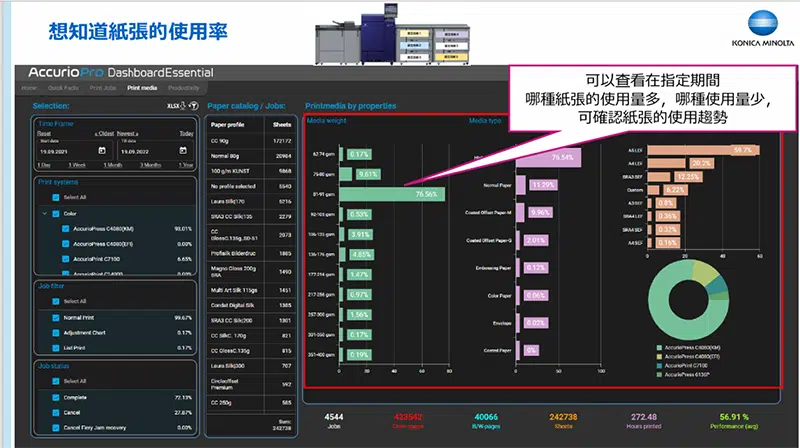Sort by Sheets column header
Screen dimensions: 800x448
tap(282, 125)
